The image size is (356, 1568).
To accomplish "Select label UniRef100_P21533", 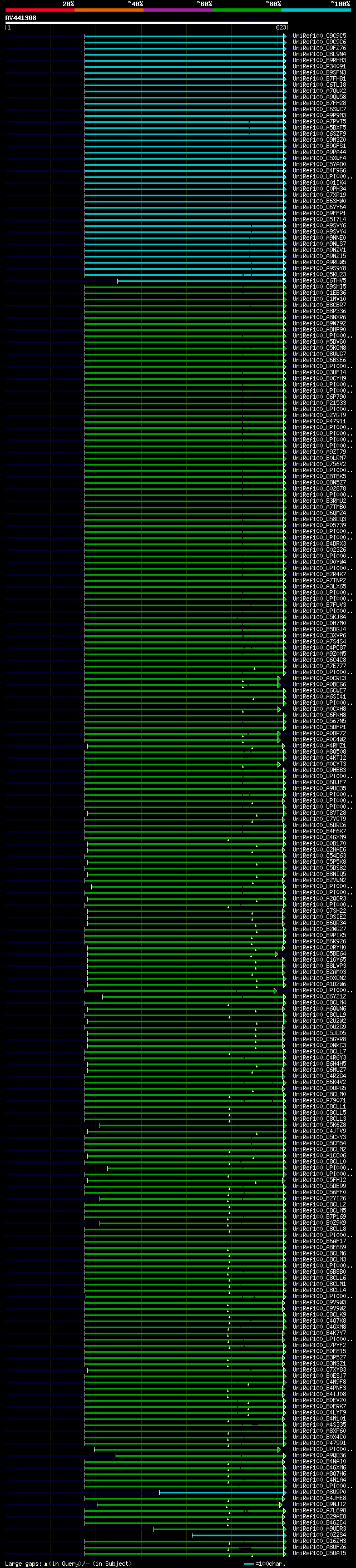I will click(x=319, y=403).
